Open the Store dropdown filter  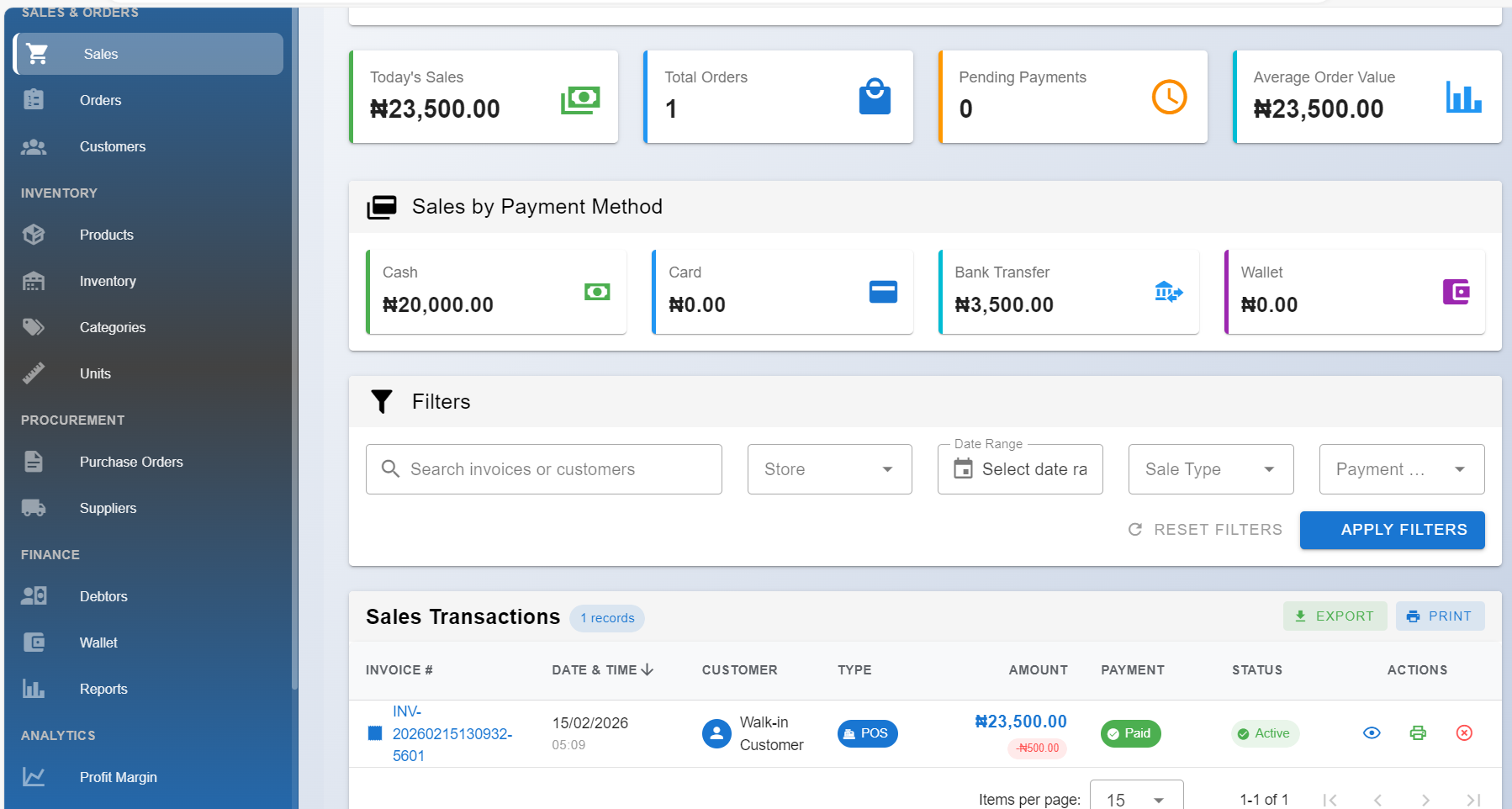pyautogui.click(x=829, y=469)
